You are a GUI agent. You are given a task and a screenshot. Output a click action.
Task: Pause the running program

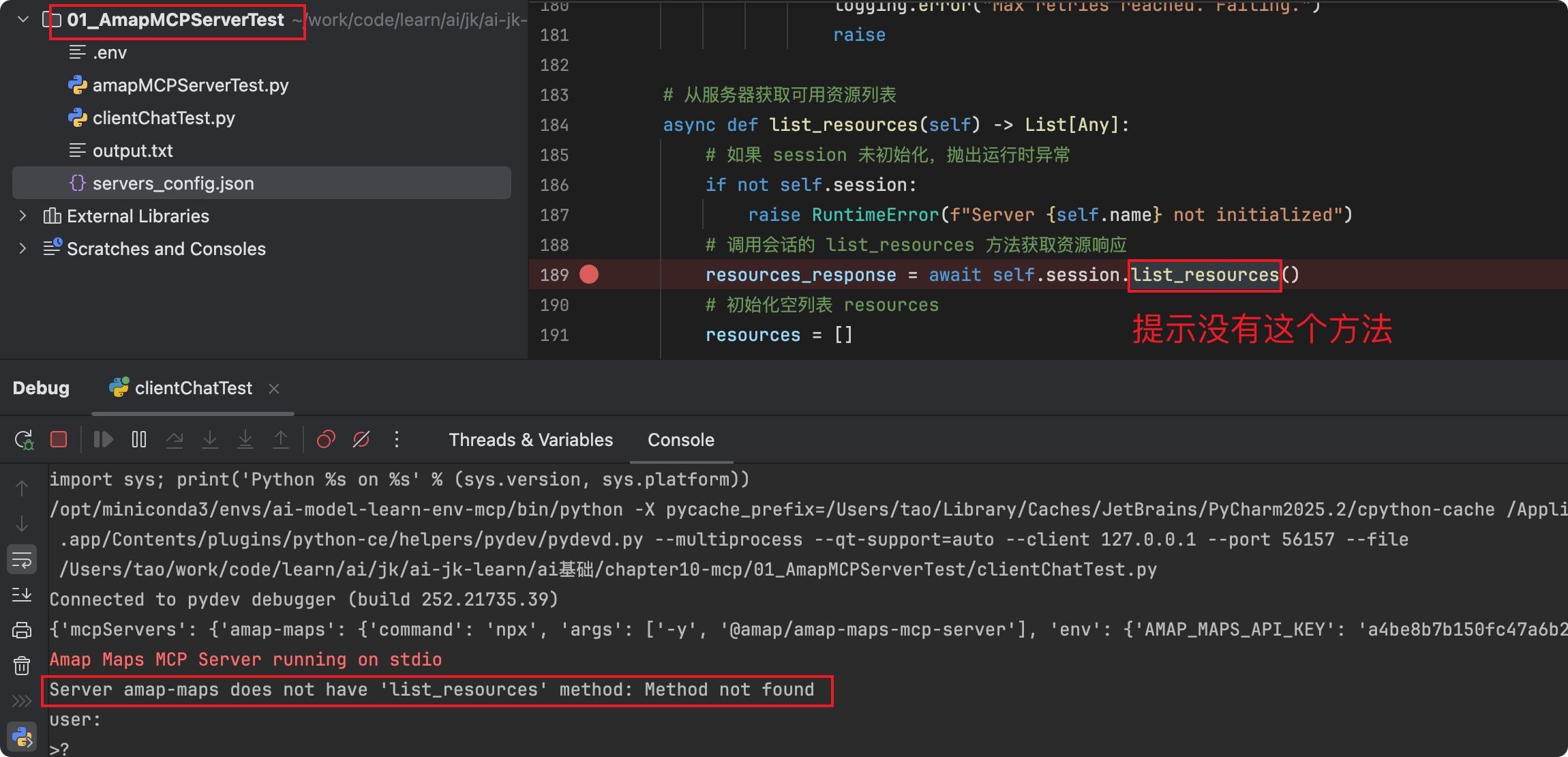click(x=139, y=439)
